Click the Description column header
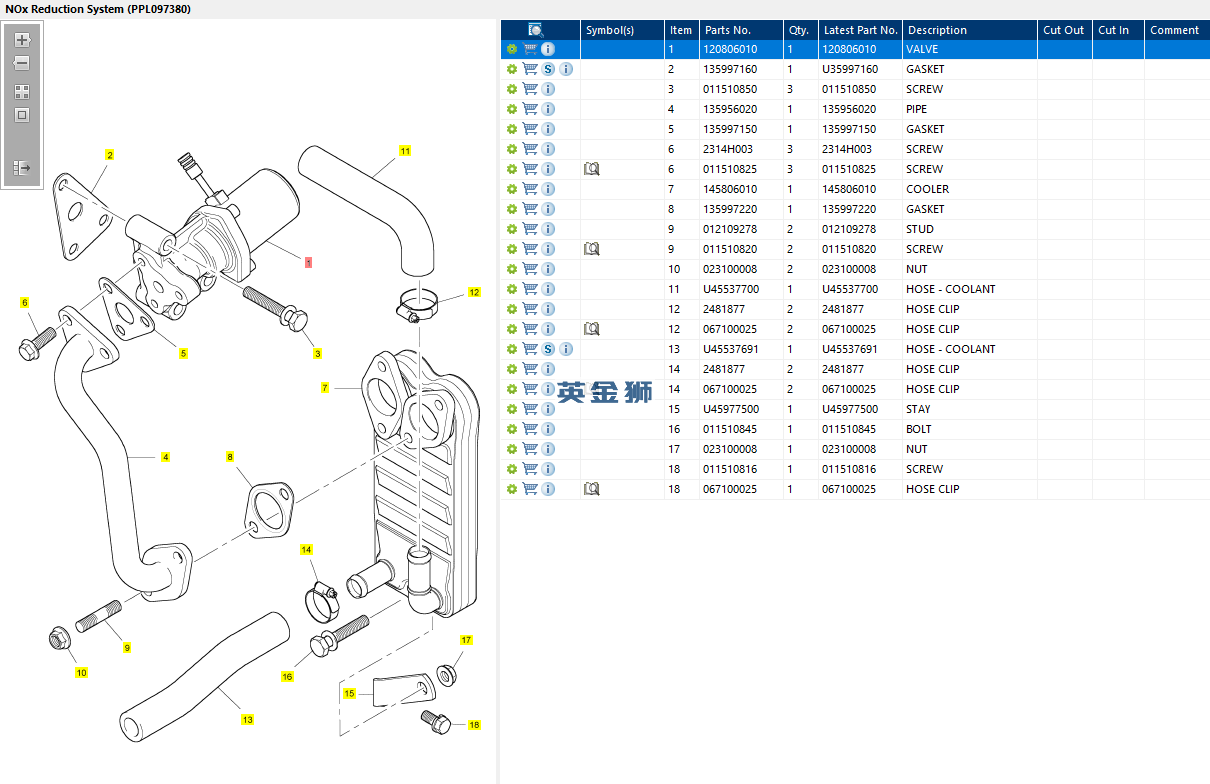 [x=937, y=30]
